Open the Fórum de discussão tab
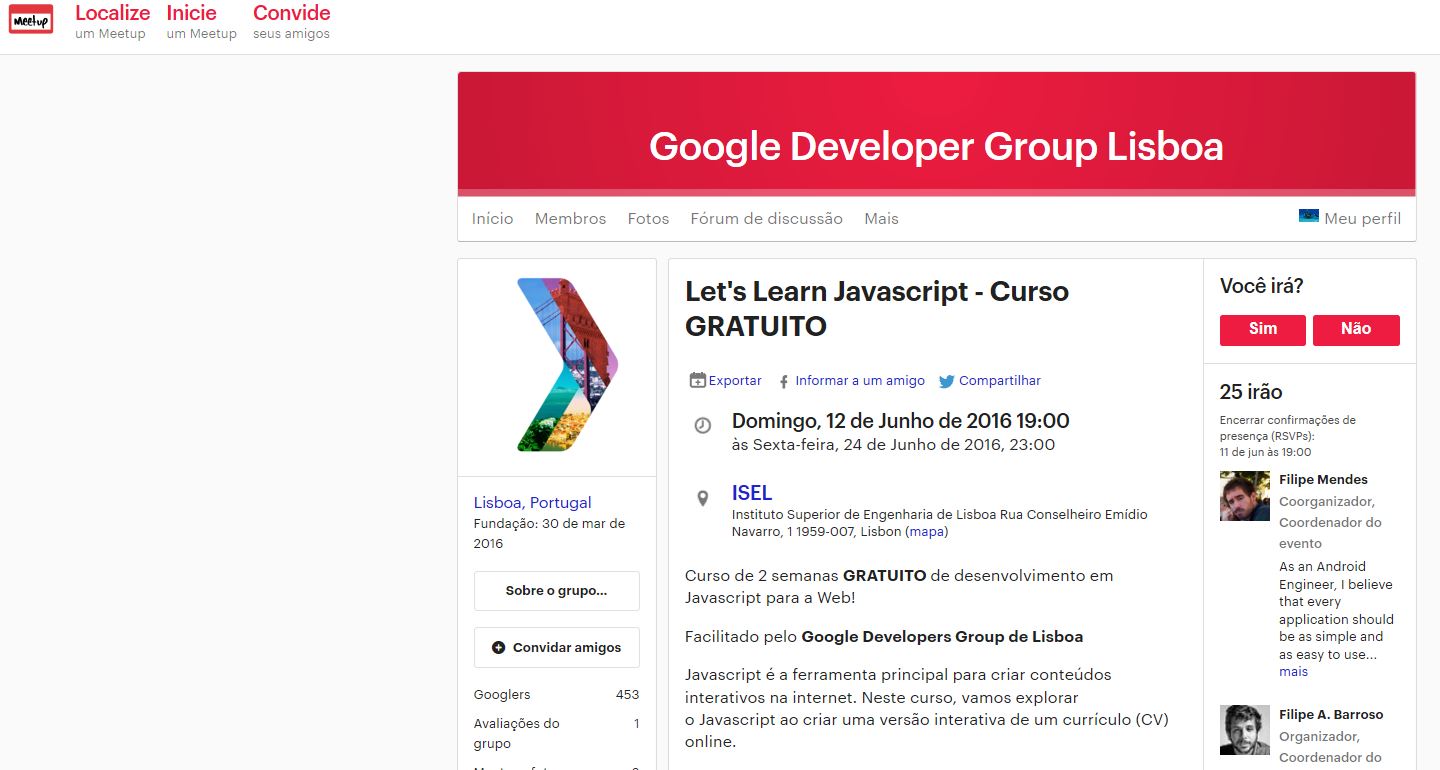Screen dimensions: 1440x770 tap(766, 218)
